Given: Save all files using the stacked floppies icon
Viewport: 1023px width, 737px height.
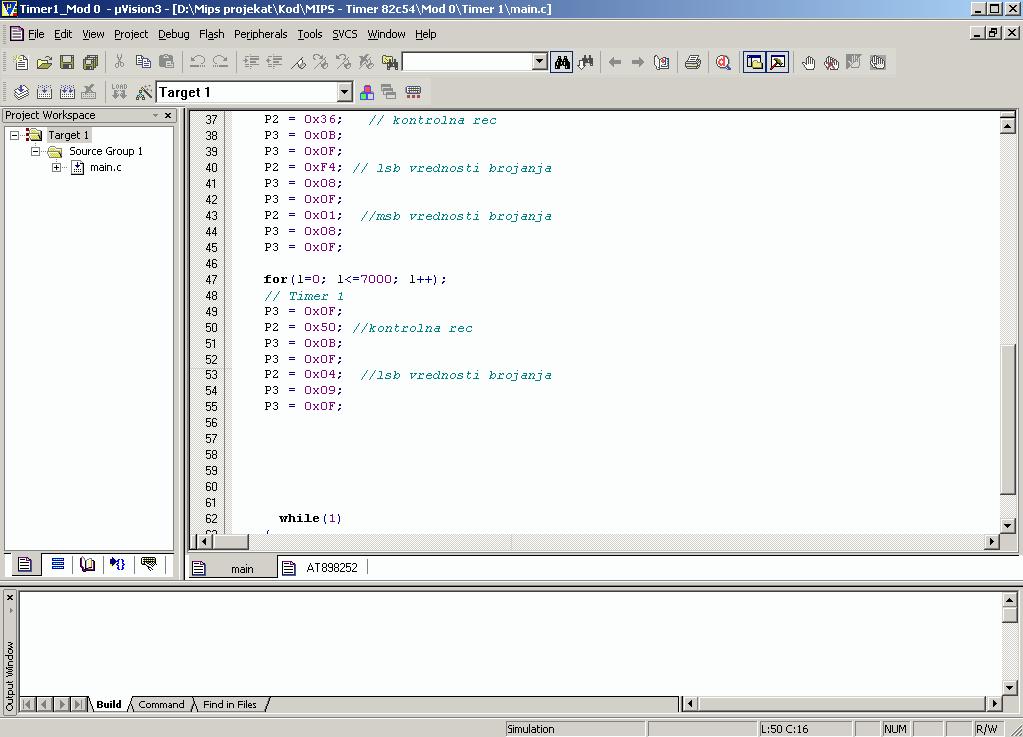Looking at the screenshot, I should [x=90, y=63].
